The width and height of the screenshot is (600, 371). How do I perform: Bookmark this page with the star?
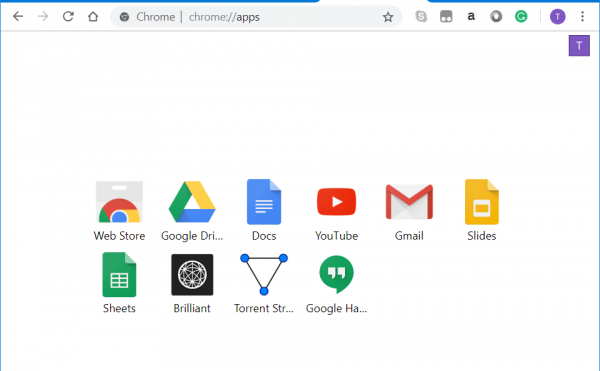click(x=388, y=17)
